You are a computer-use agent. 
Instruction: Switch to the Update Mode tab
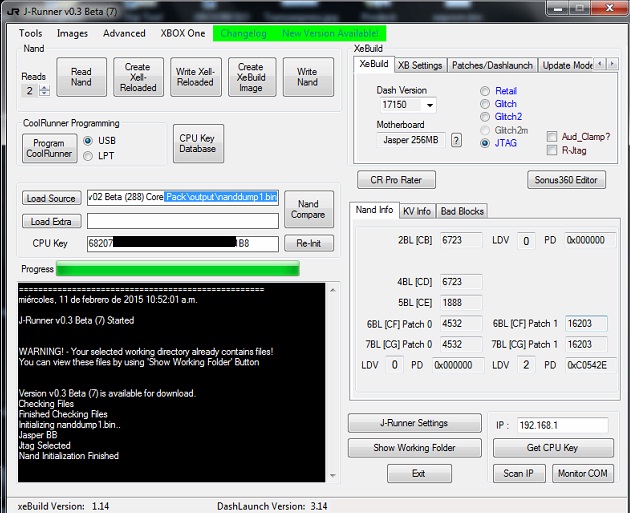(x=567, y=65)
